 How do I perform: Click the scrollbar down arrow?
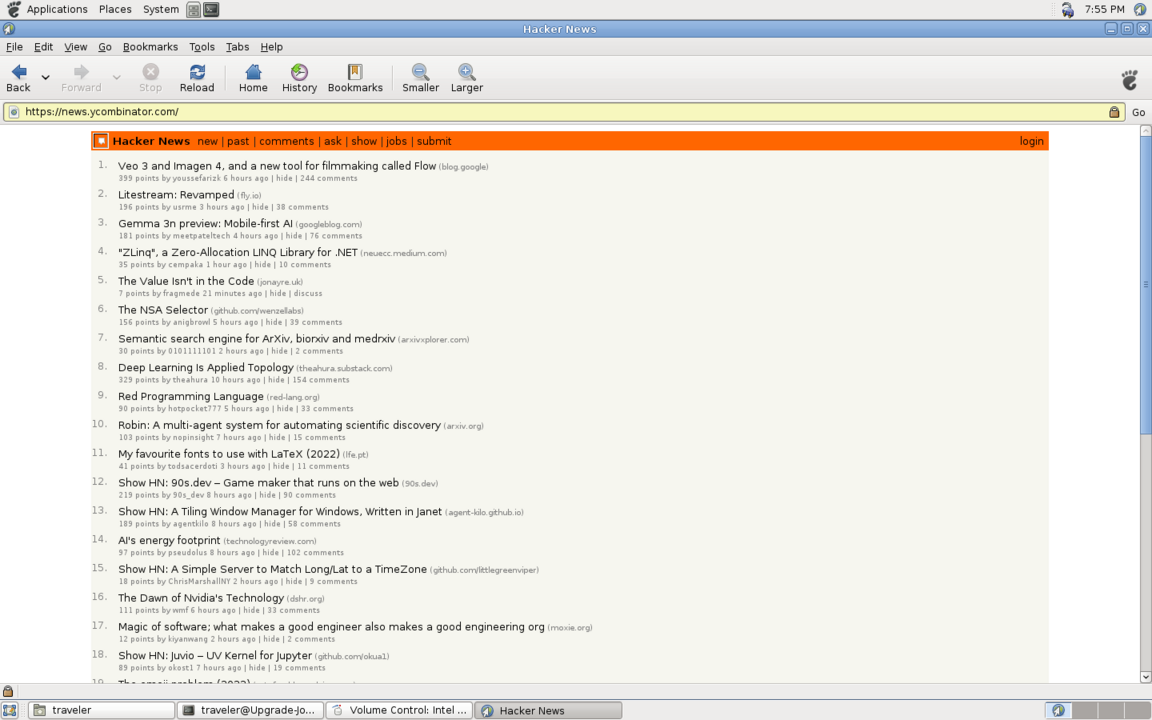[1145, 677]
